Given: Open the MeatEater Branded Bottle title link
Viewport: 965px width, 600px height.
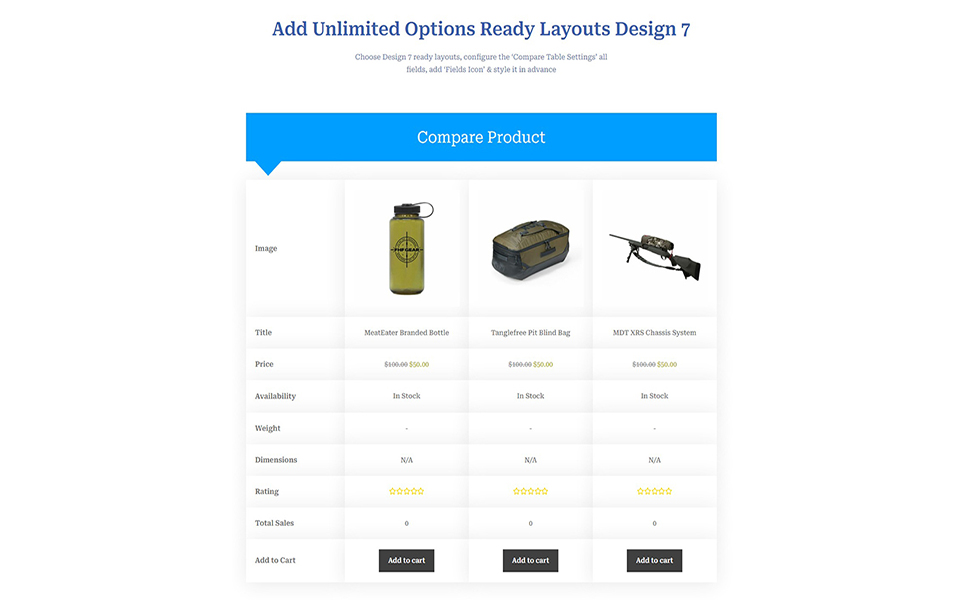Looking at the screenshot, I should [406, 333].
